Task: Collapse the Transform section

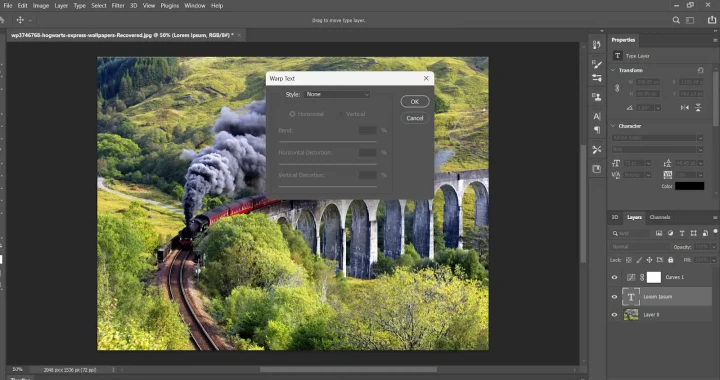Action: [613, 70]
